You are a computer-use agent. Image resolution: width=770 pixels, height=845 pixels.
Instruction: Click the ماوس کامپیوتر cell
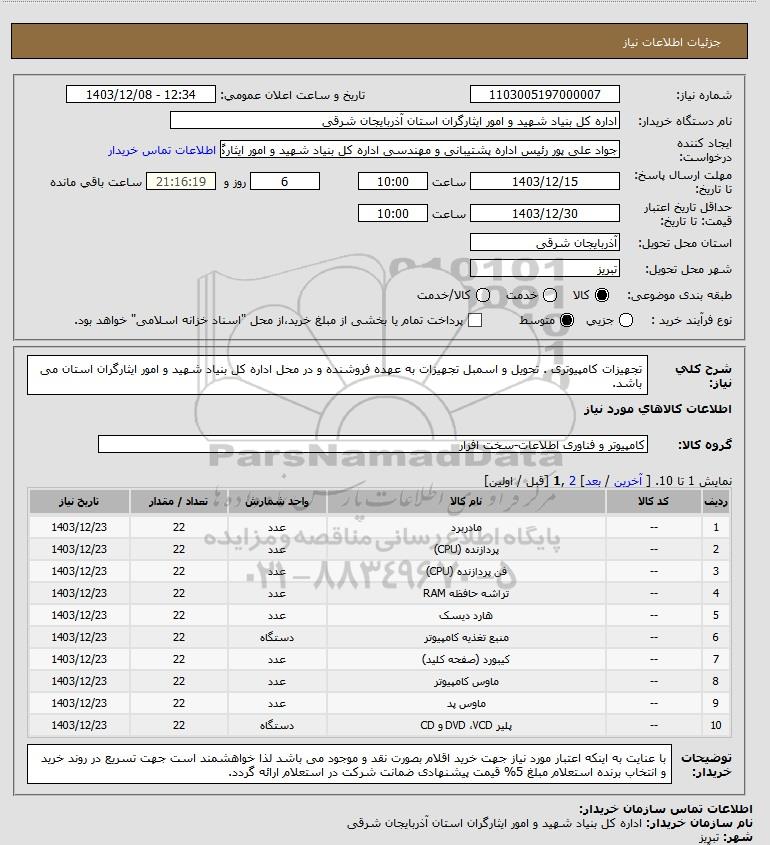click(466, 681)
